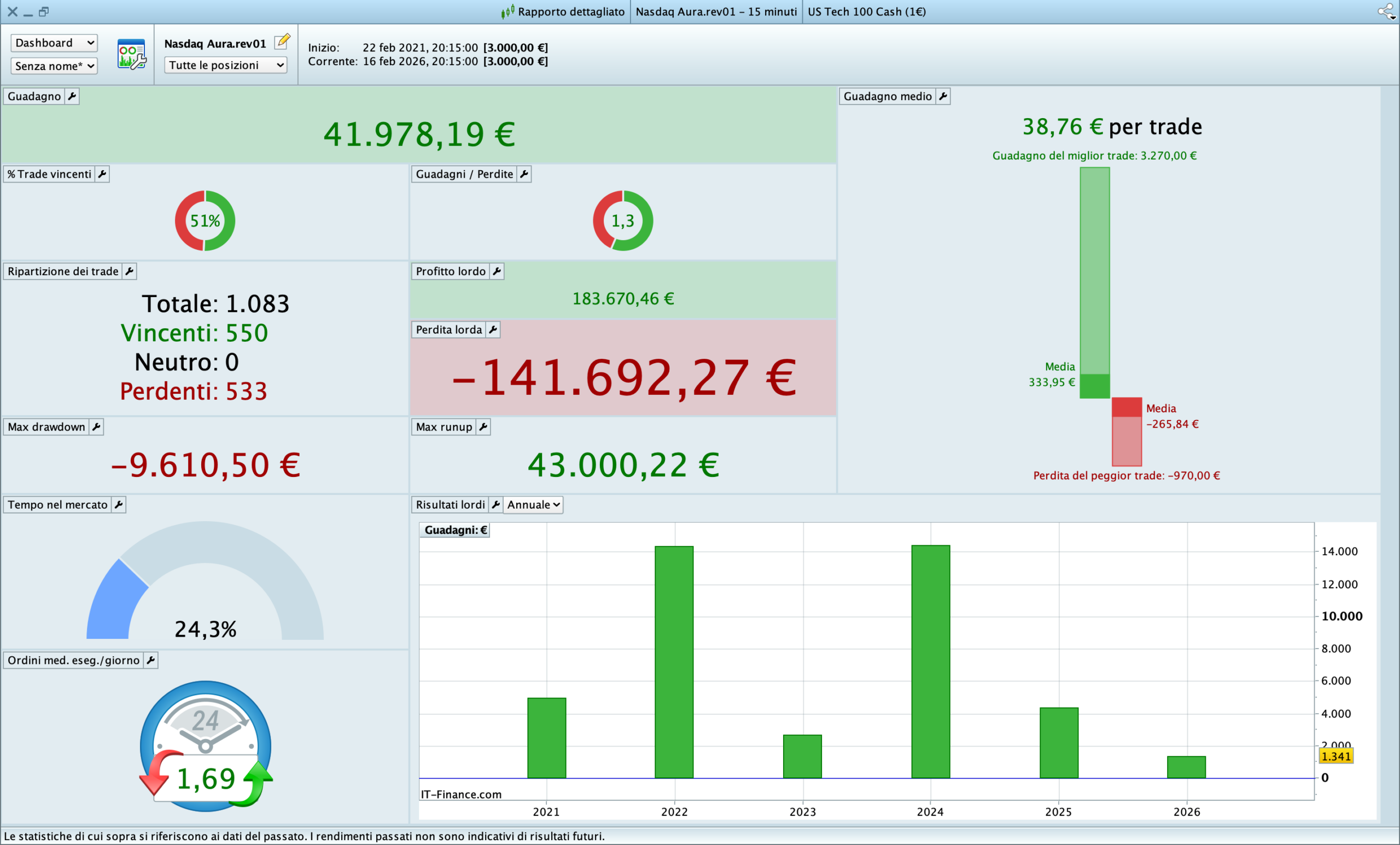
Task: Click the Max drawdown wrench icon
Action: click(x=96, y=427)
